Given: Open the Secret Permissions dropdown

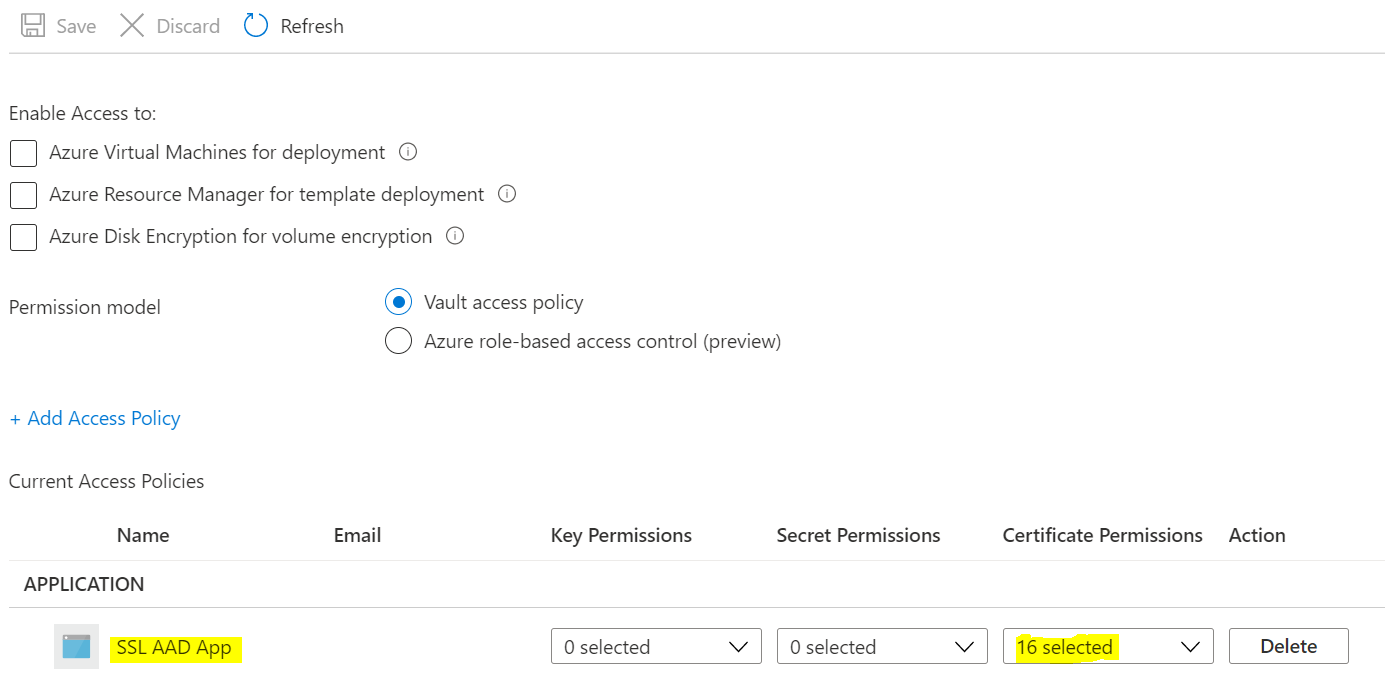Looking at the screenshot, I should (x=882, y=647).
